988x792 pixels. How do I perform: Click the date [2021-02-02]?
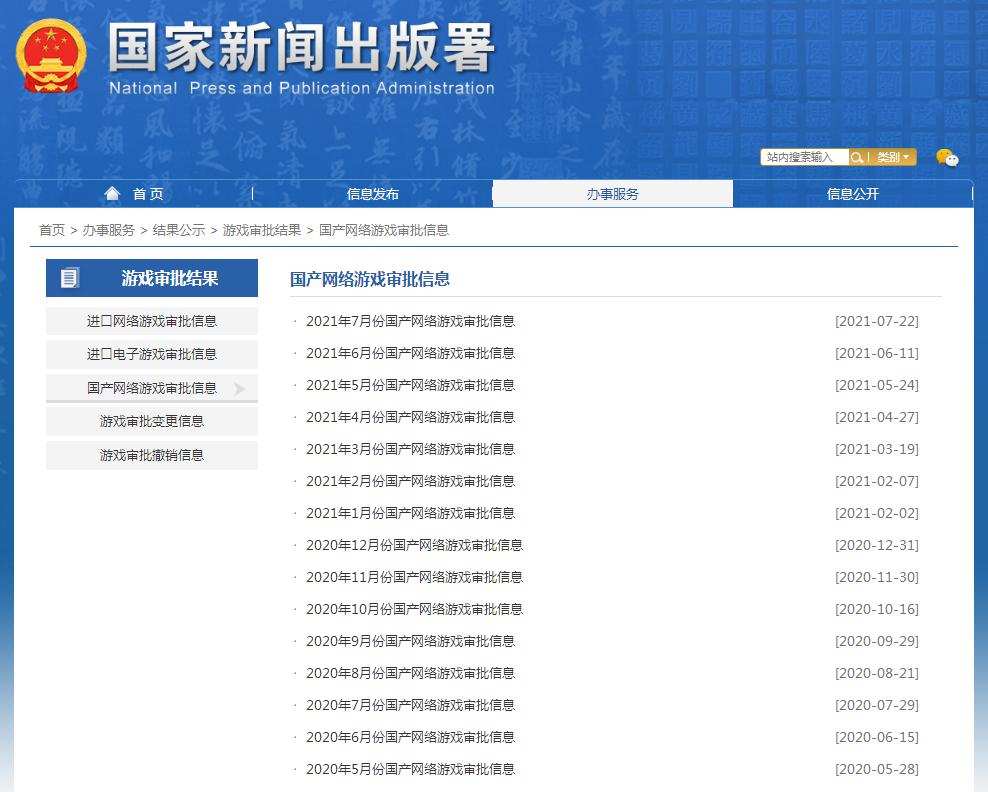click(x=876, y=514)
